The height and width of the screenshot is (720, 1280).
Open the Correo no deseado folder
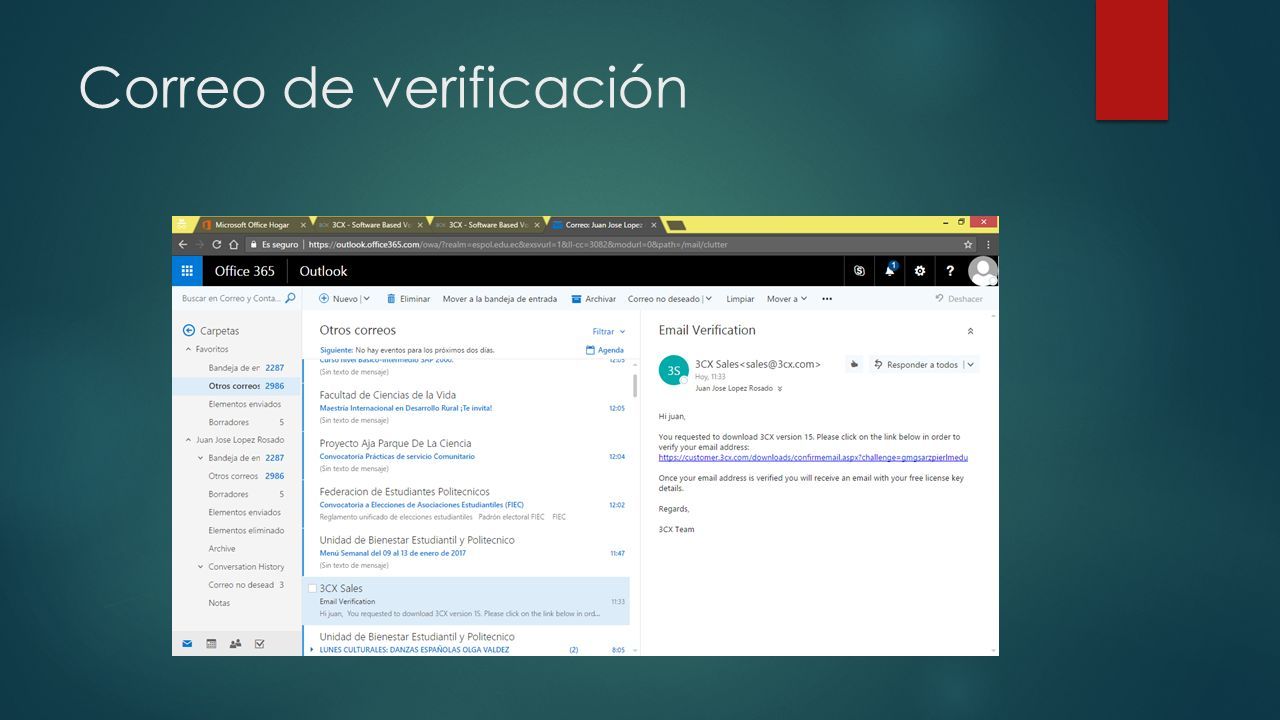(241, 585)
